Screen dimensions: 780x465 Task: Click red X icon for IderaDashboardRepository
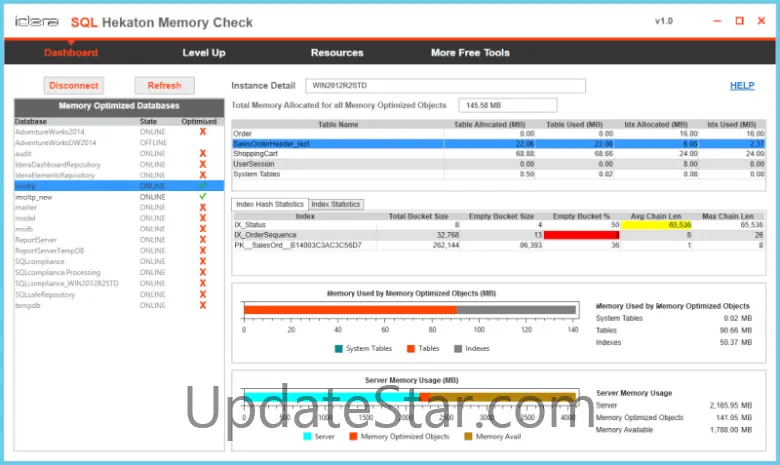[202, 165]
